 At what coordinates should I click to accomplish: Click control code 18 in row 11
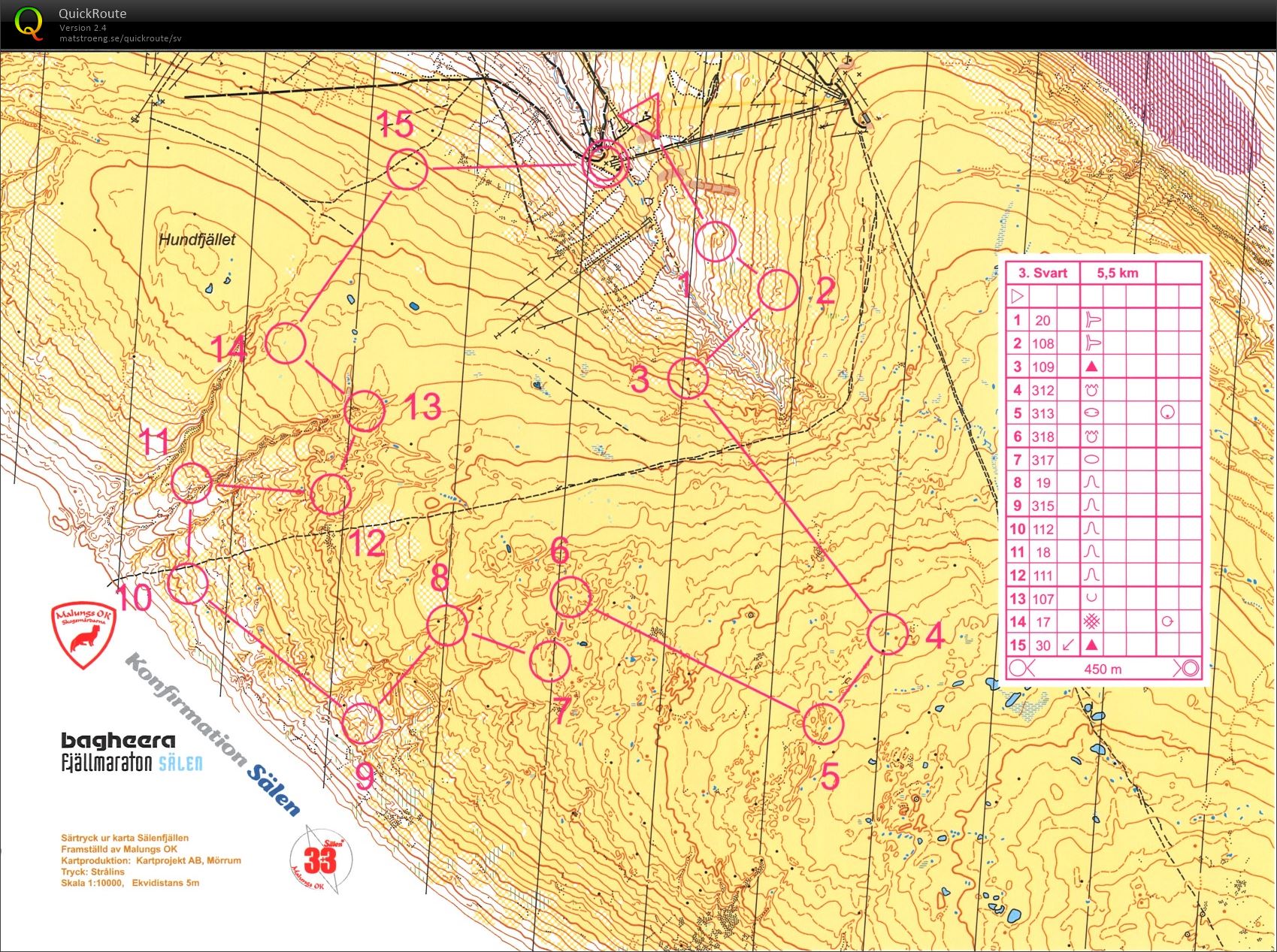[1042, 552]
